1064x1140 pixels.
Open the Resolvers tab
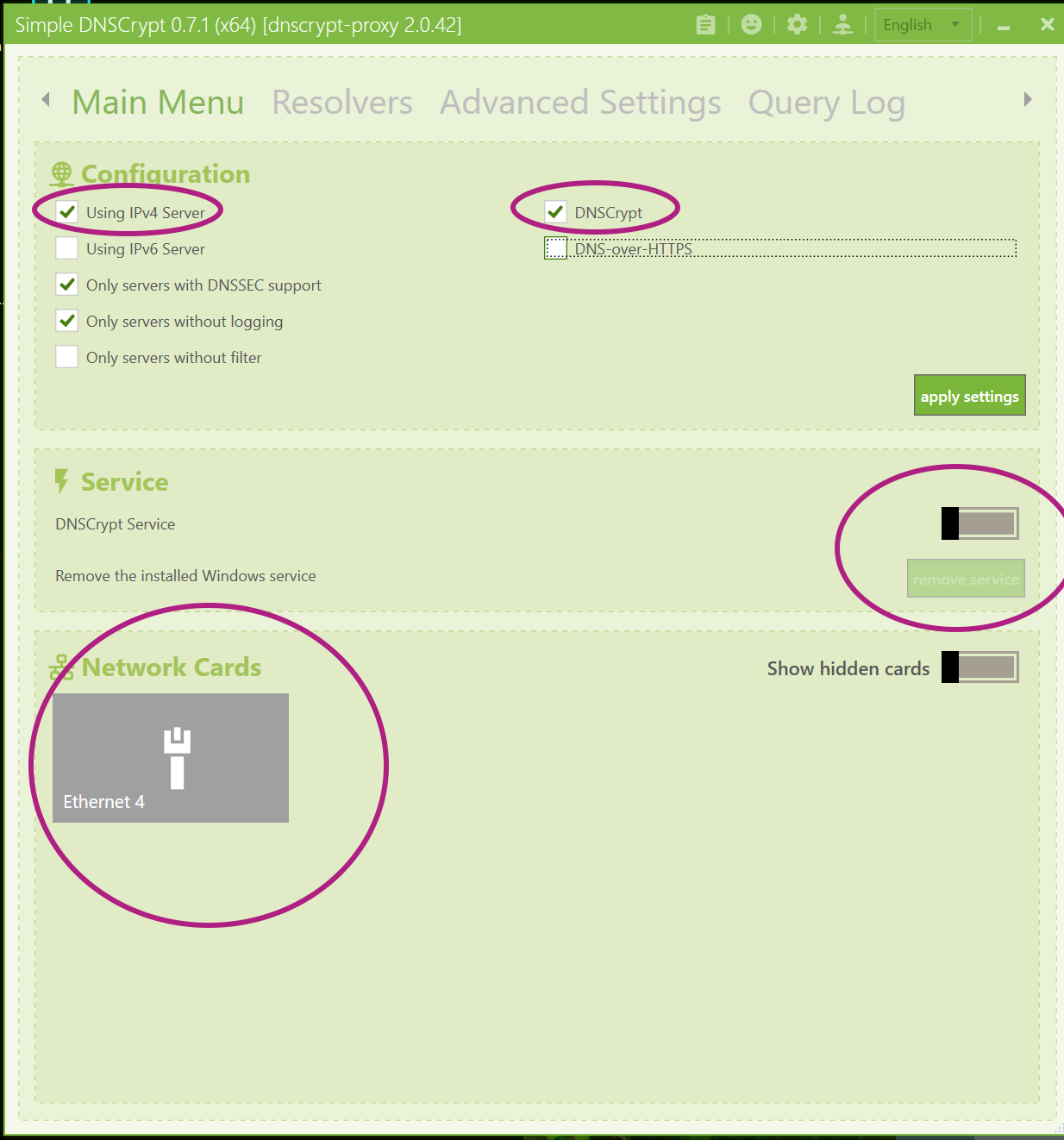tap(342, 103)
